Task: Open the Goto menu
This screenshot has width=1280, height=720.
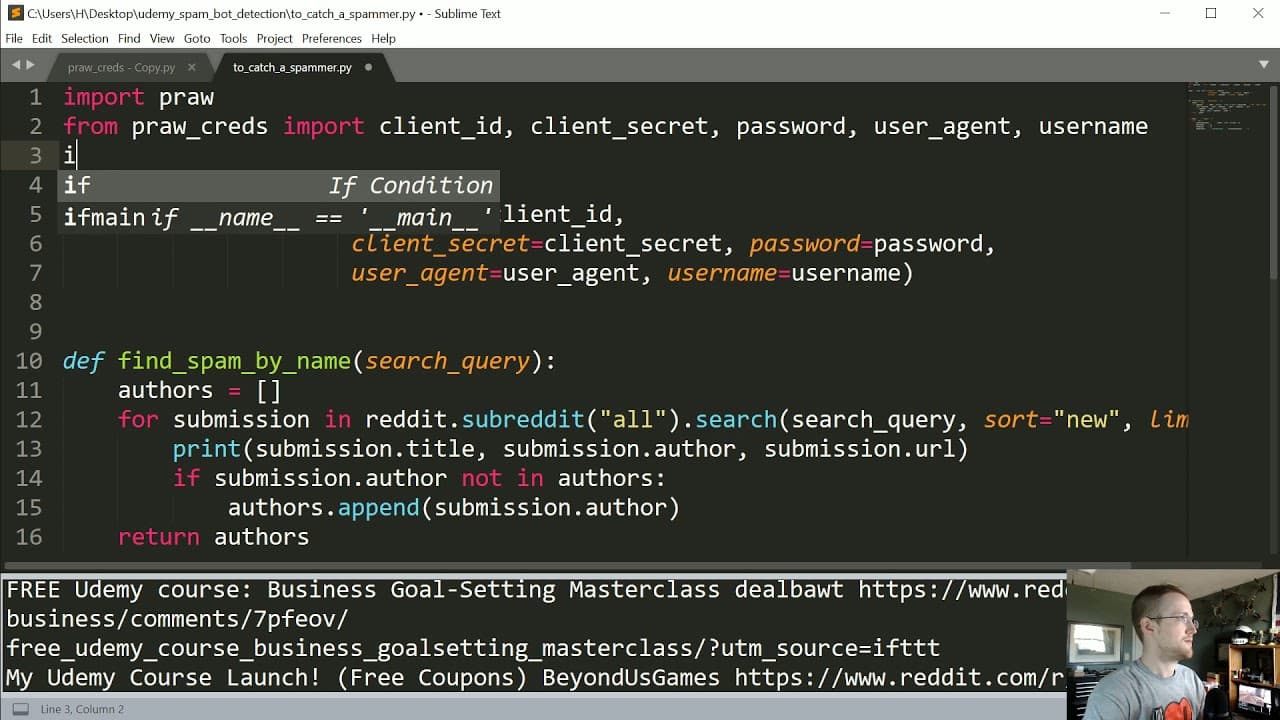Action: pos(197,38)
